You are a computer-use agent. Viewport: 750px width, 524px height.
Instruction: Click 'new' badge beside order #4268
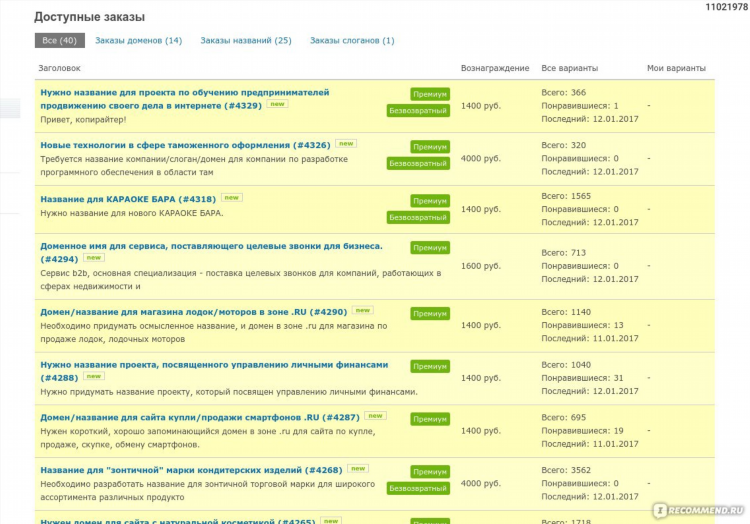[x=358, y=469]
